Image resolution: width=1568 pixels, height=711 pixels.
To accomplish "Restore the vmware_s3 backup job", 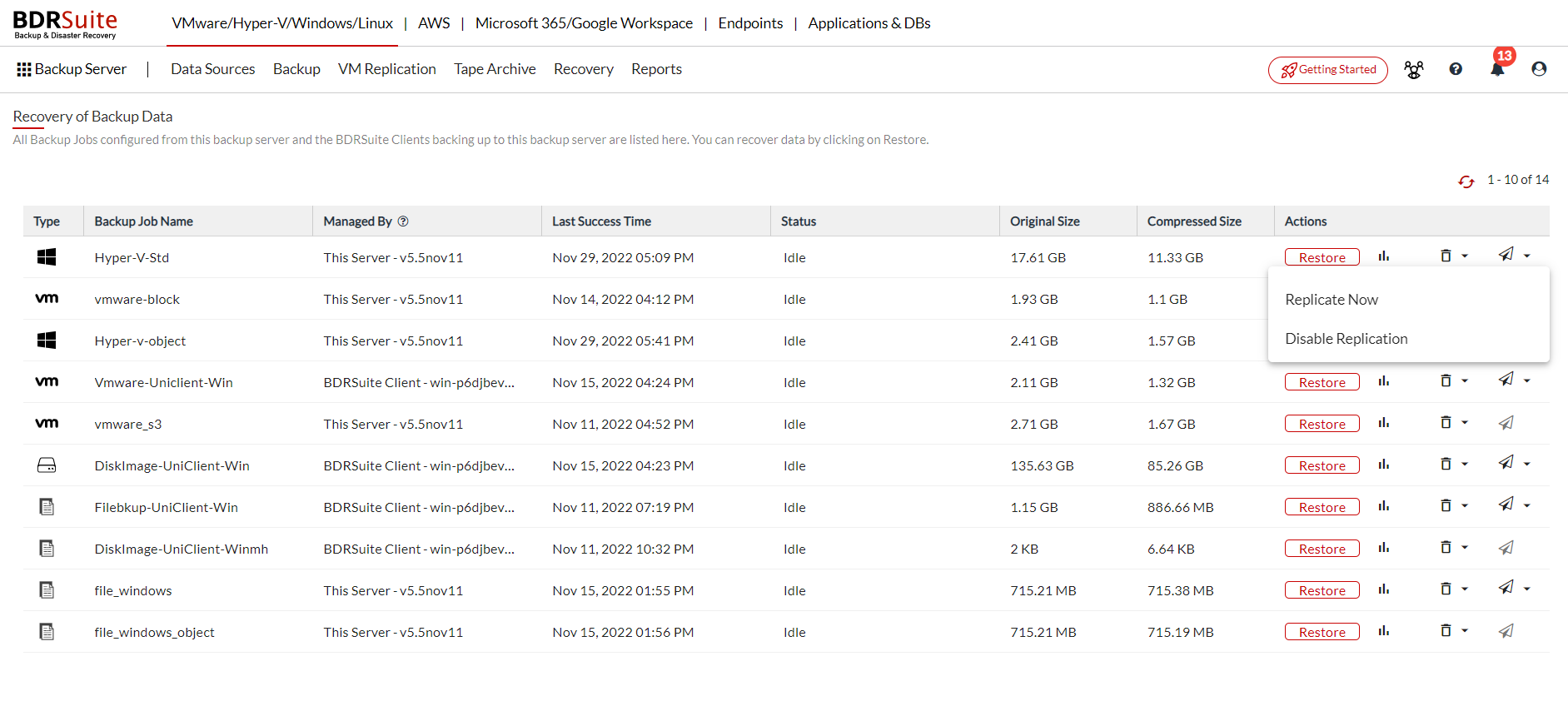I will [1322, 424].
